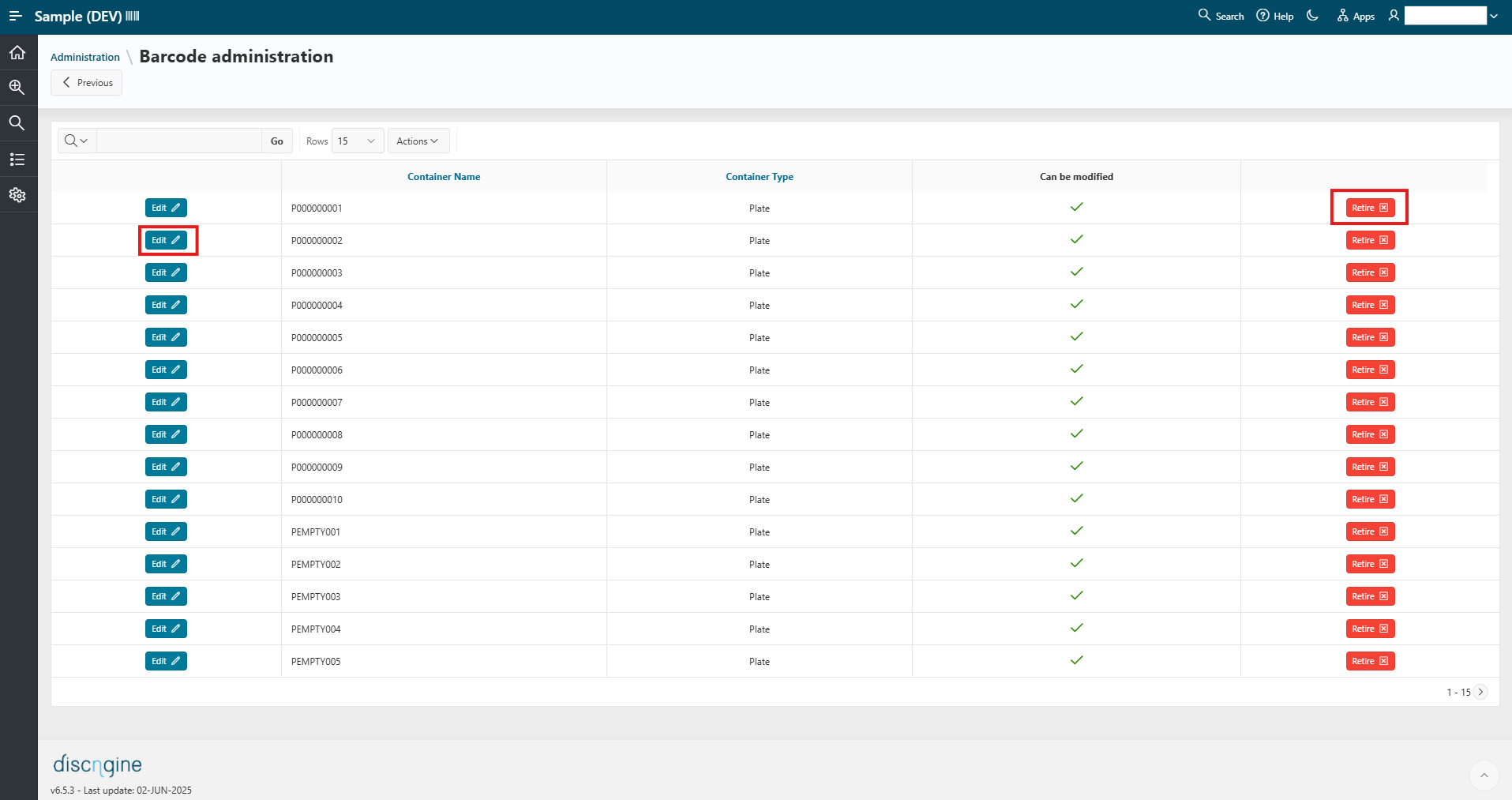
Task: Retire container PEMPTY002
Action: pos(1370,564)
